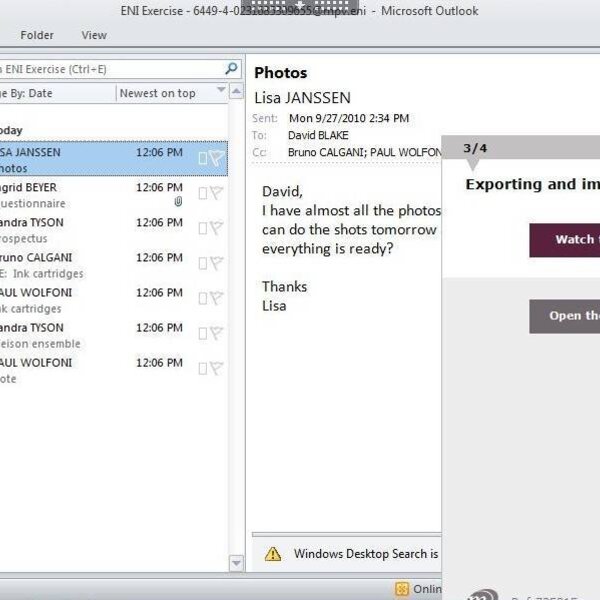Click the Online status icon
This screenshot has height=600, width=600.
click(x=402, y=589)
